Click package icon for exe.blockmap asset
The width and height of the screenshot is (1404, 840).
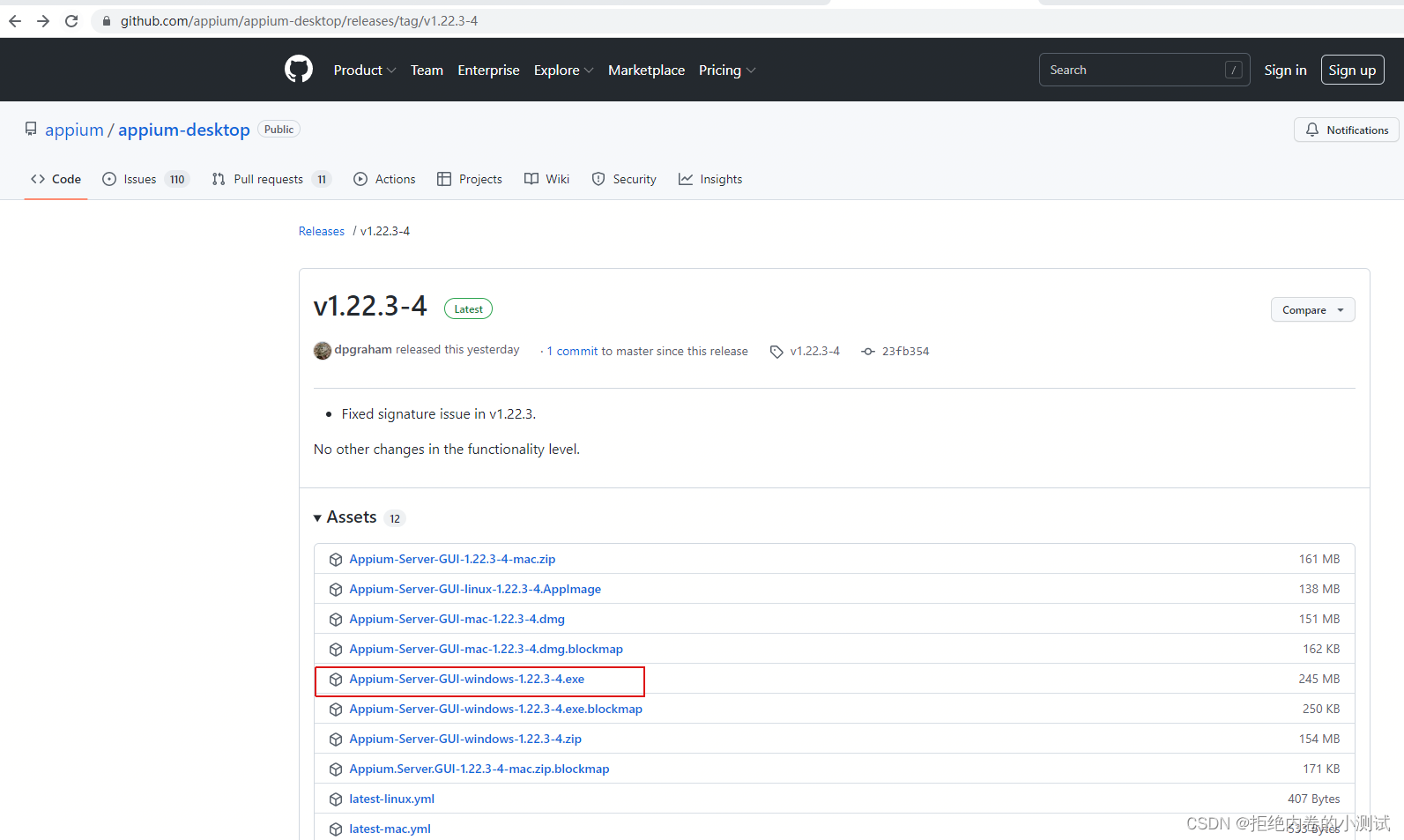click(336, 710)
